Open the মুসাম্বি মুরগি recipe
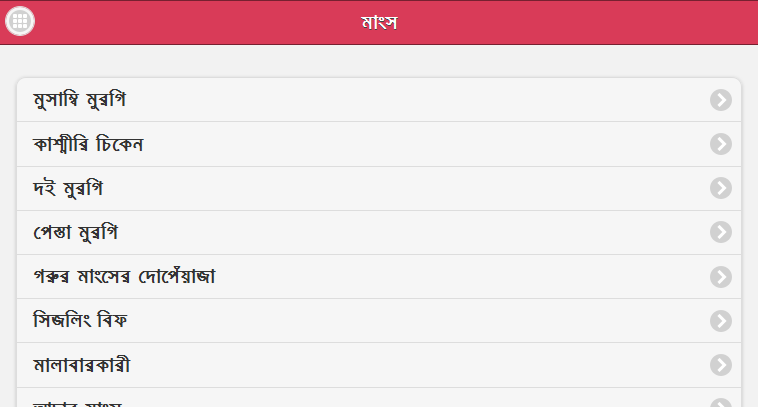 tap(80, 100)
